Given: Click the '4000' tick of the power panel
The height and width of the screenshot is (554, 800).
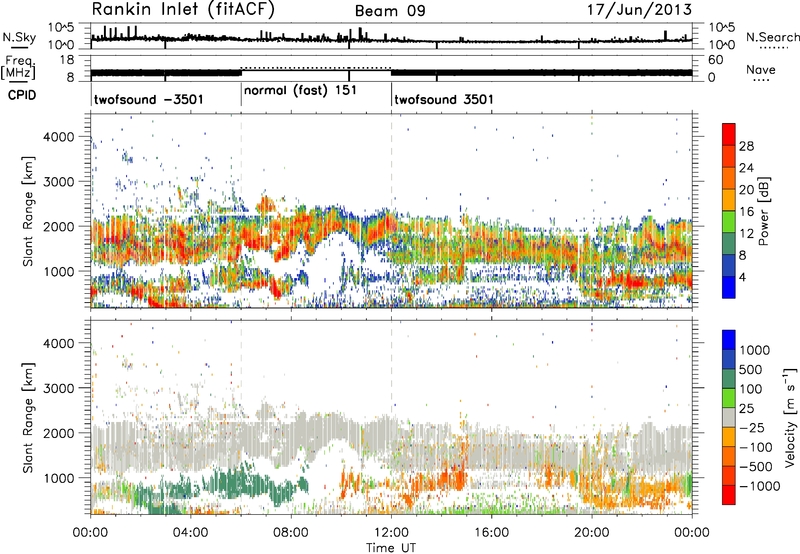Looking at the screenshot, I should [x=59, y=137].
